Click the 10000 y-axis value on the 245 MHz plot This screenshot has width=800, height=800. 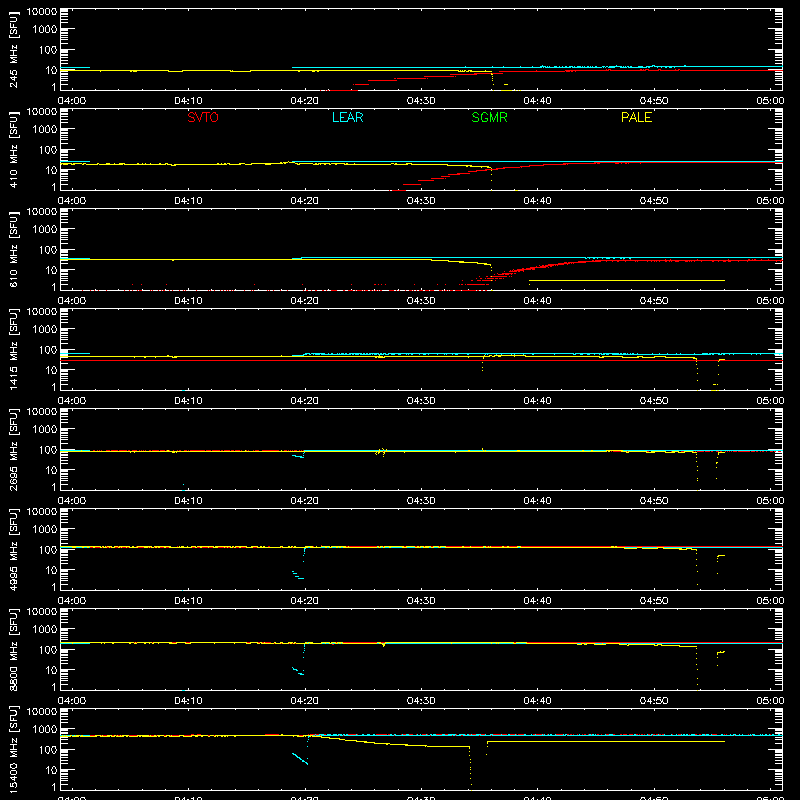[42, 12]
